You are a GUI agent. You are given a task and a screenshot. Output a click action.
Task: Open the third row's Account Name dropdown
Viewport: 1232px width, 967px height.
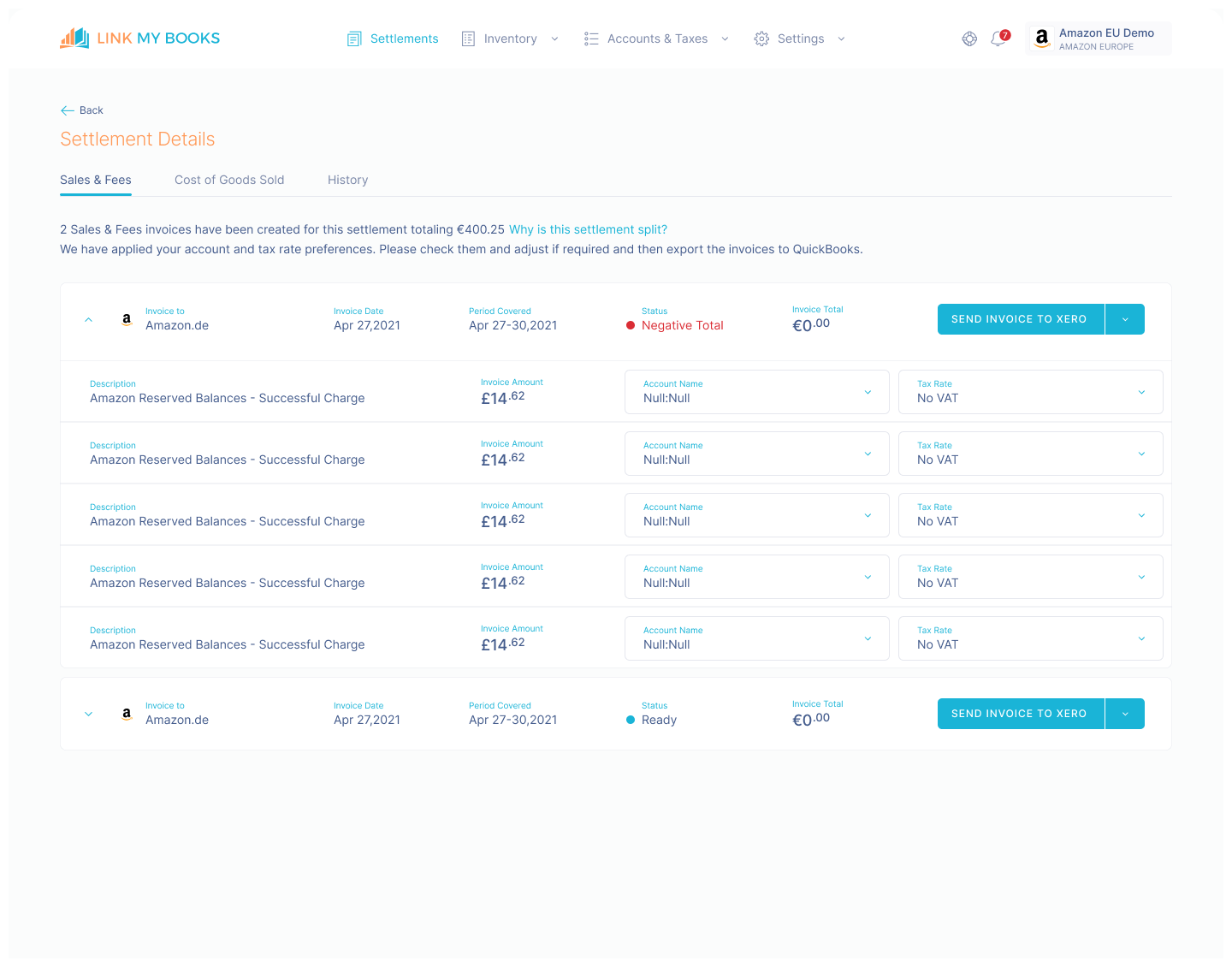757,515
